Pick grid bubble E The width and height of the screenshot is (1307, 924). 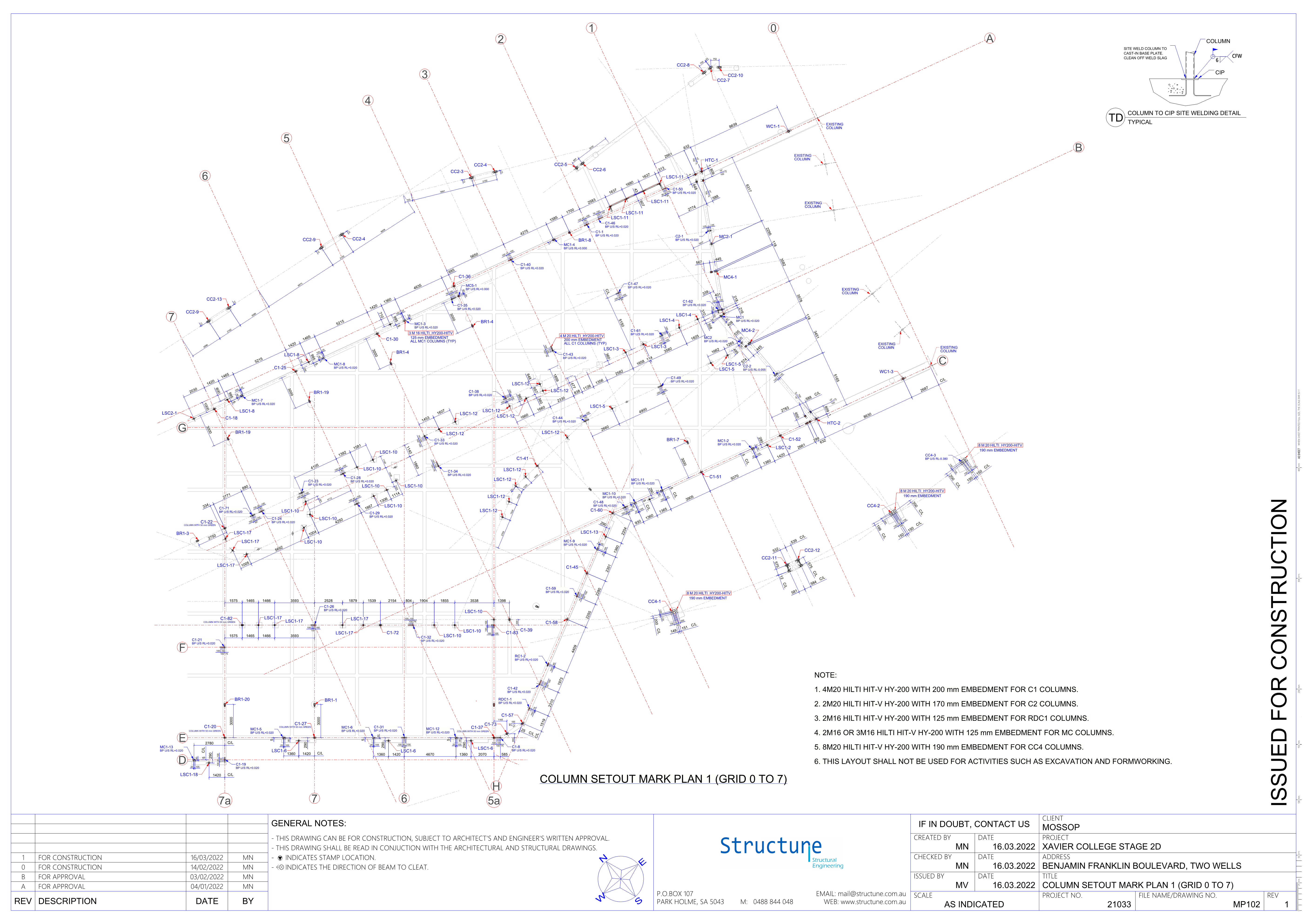pyautogui.click(x=182, y=738)
